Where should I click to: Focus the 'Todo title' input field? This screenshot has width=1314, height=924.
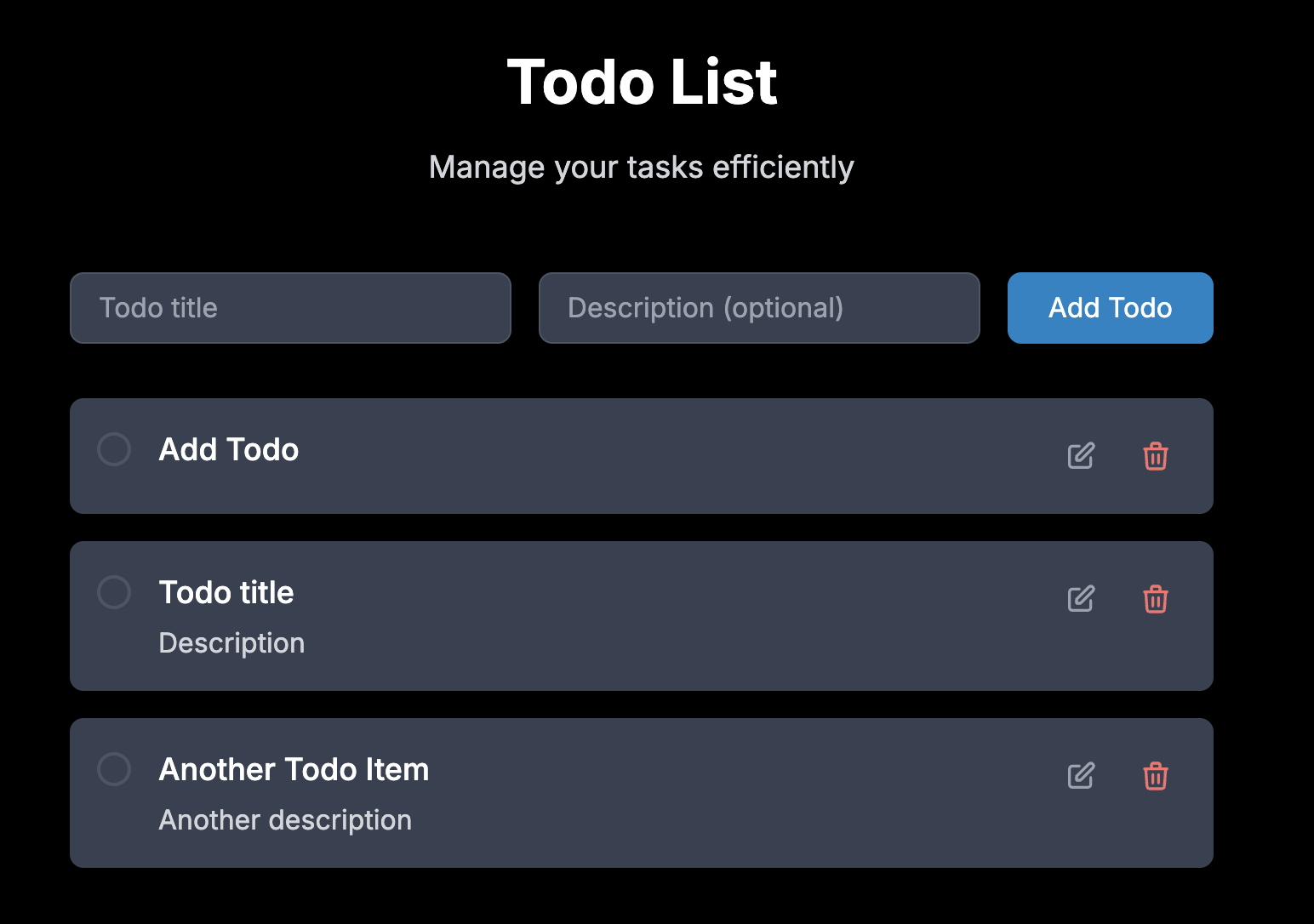[290, 308]
